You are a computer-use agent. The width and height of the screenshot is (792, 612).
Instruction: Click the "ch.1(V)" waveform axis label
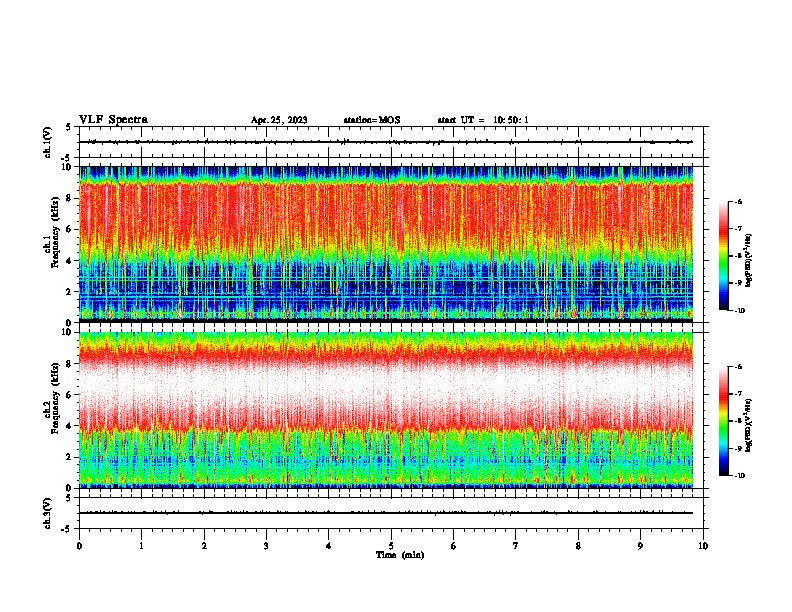point(47,142)
